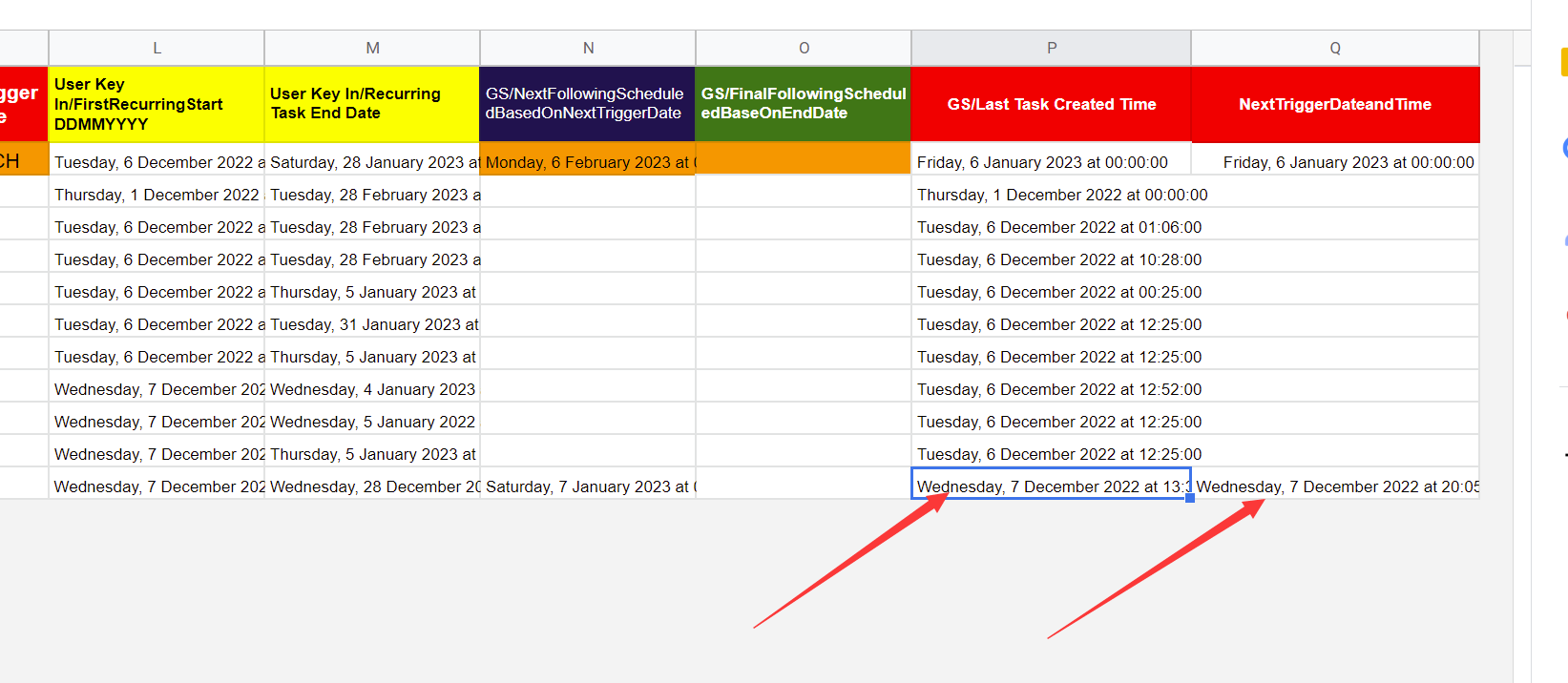This screenshot has height=683, width=1568.
Task: Select column M header
Action: click(x=372, y=48)
